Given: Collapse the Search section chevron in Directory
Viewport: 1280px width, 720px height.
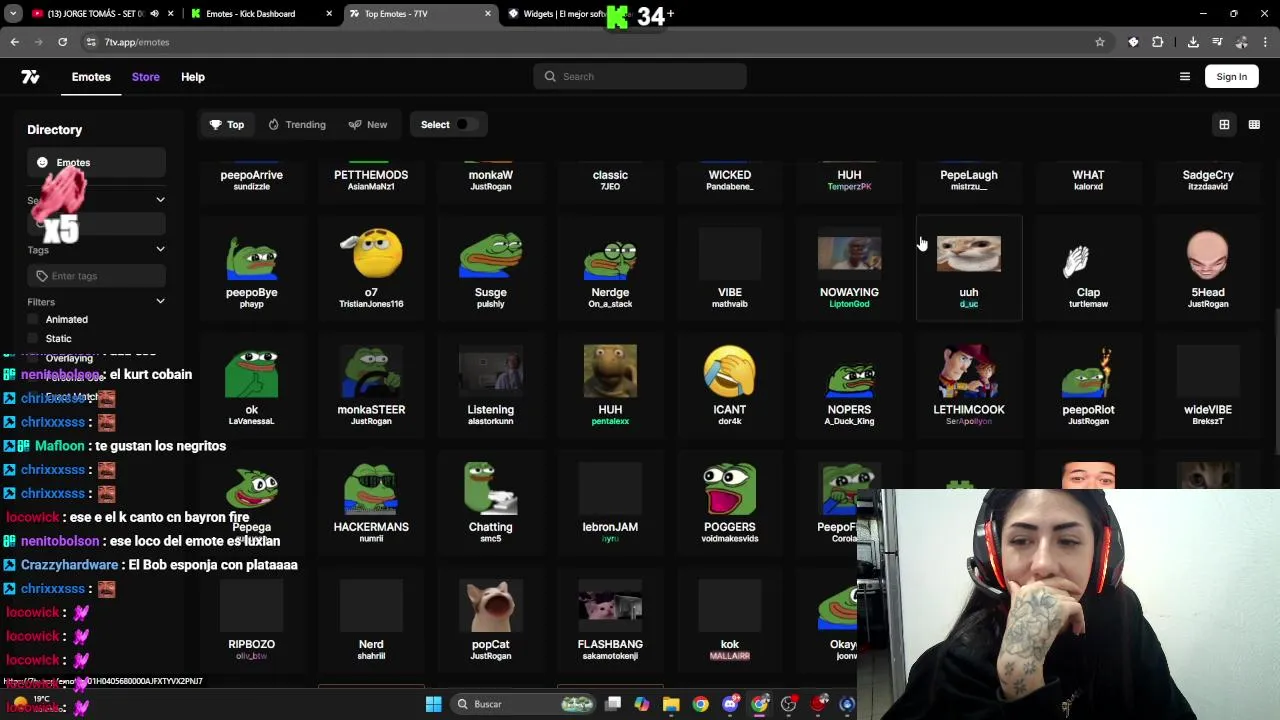Looking at the screenshot, I should (x=160, y=200).
